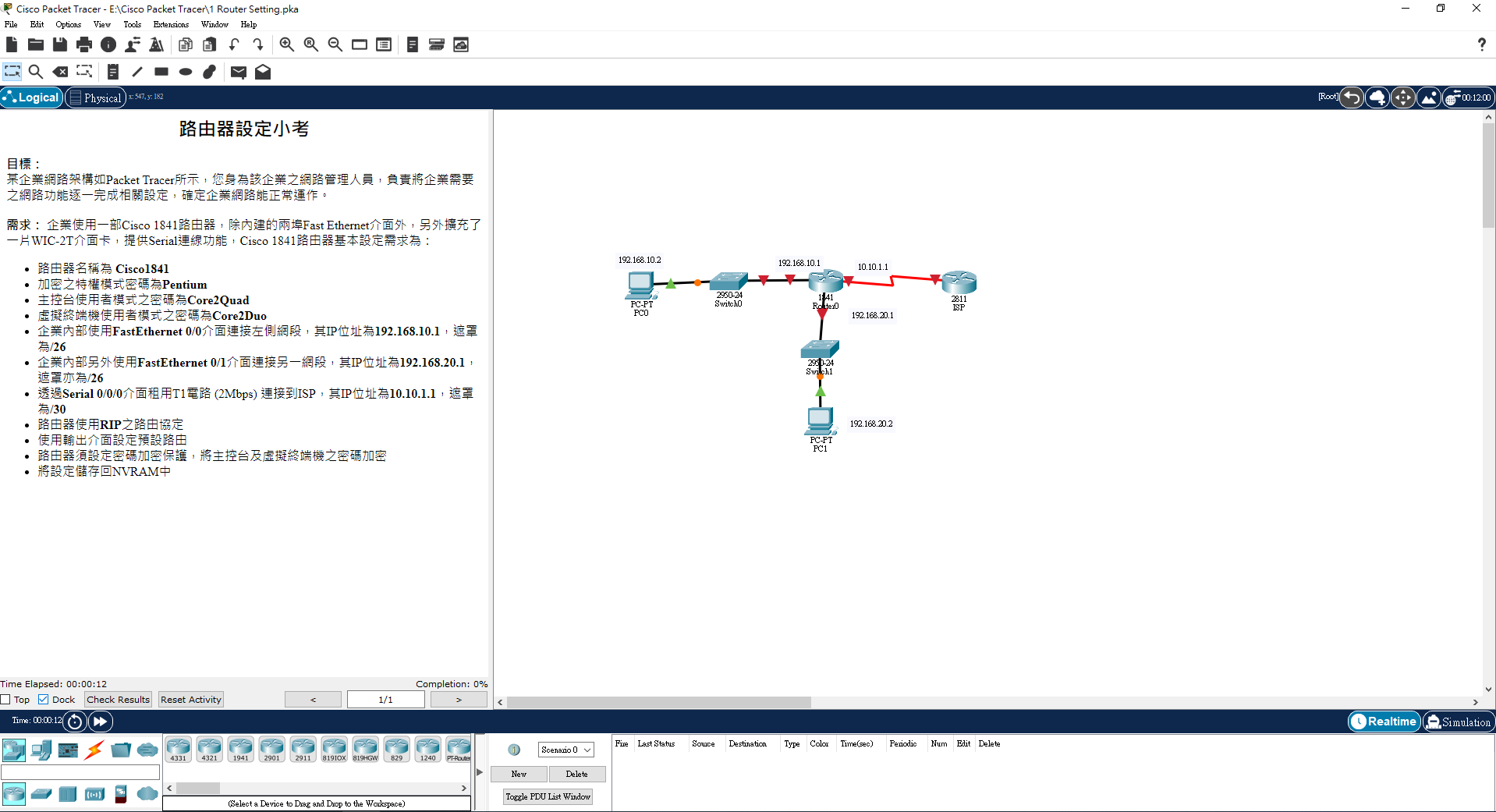The height and width of the screenshot is (812, 1496).
Task: Select the ISP 2811 router in the workspace
Action: [959, 282]
